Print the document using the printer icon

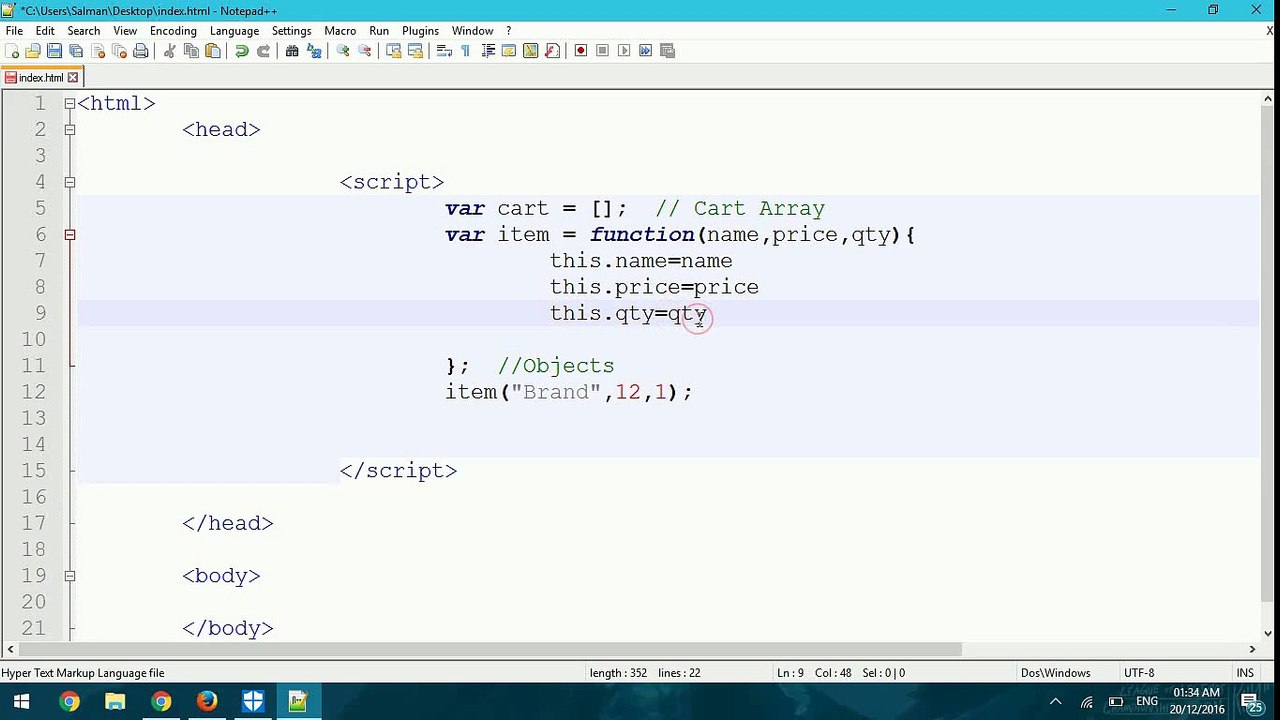[141, 51]
